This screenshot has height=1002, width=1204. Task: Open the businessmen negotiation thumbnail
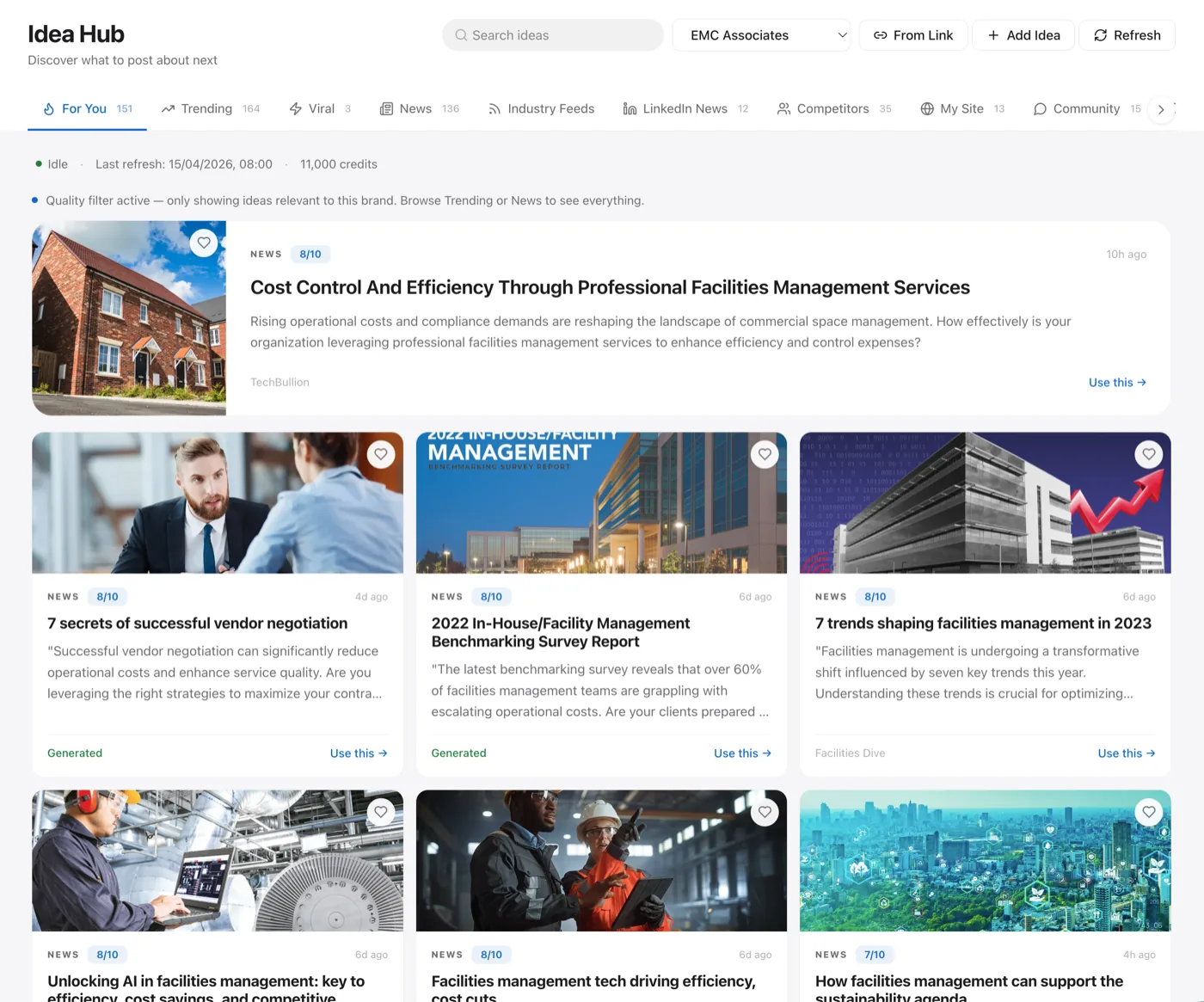[x=218, y=503]
